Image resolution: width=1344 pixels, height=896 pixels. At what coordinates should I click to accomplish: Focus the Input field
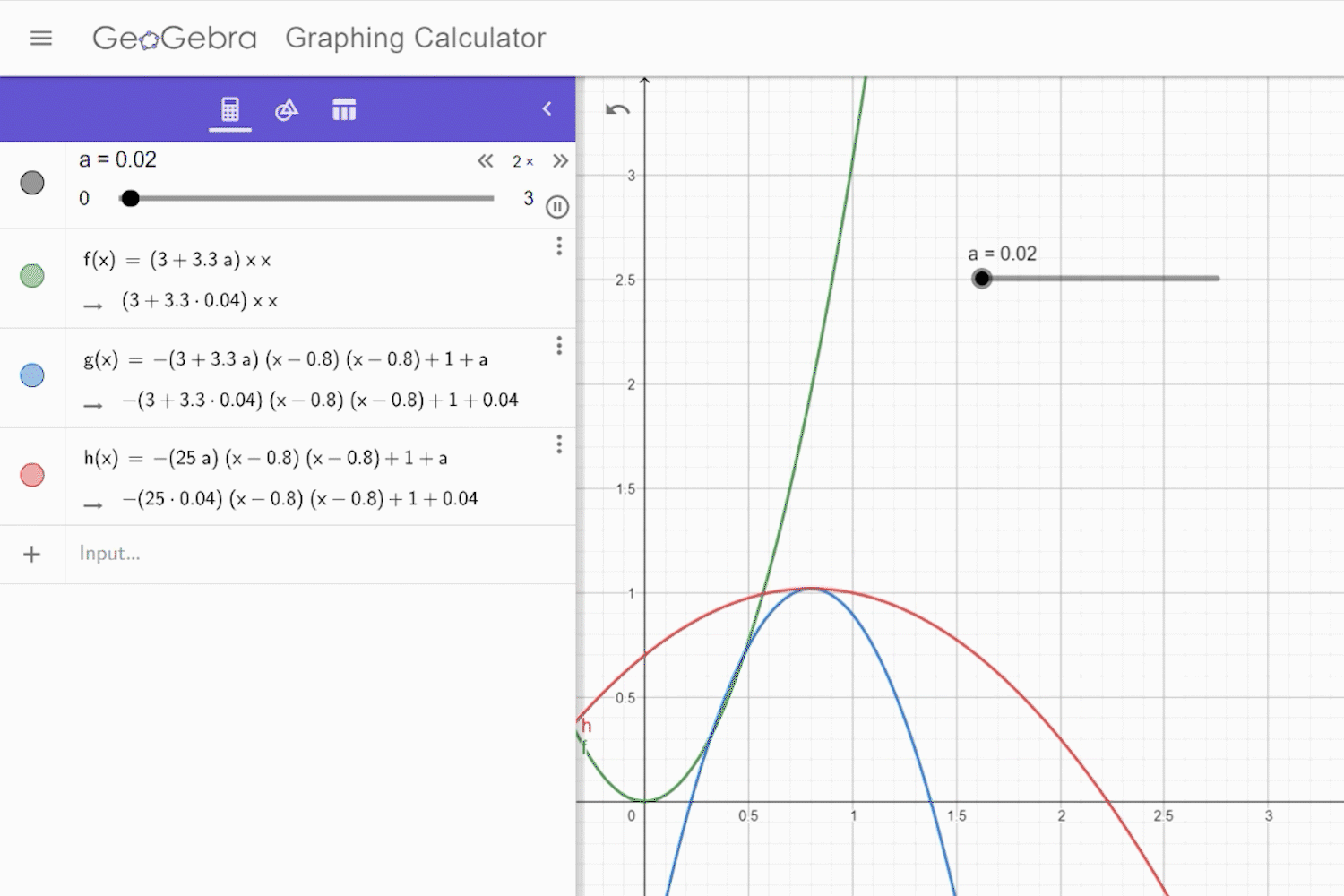pos(320,554)
